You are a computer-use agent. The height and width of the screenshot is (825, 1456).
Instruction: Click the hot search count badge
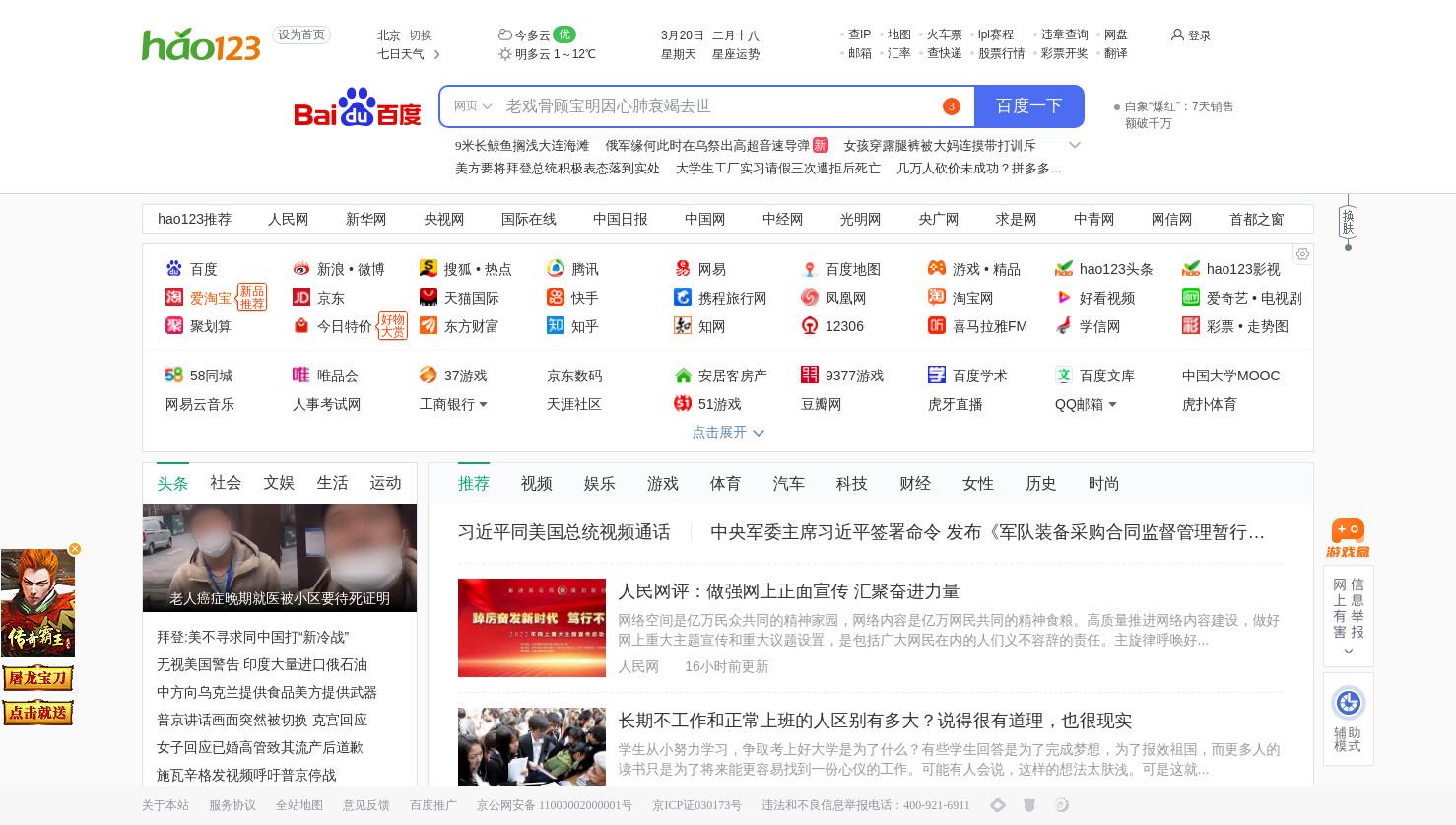tap(951, 106)
